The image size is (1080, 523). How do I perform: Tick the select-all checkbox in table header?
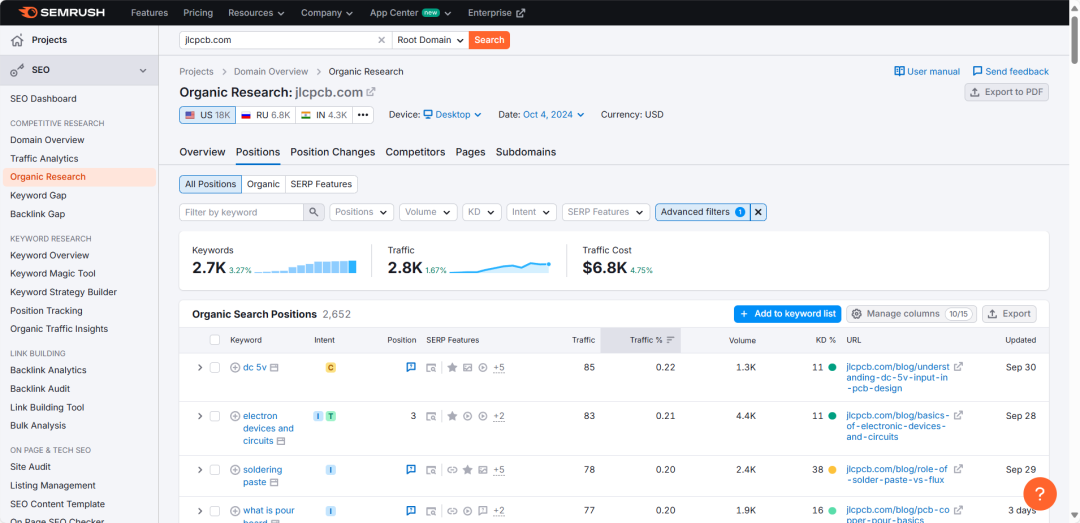click(x=215, y=340)
